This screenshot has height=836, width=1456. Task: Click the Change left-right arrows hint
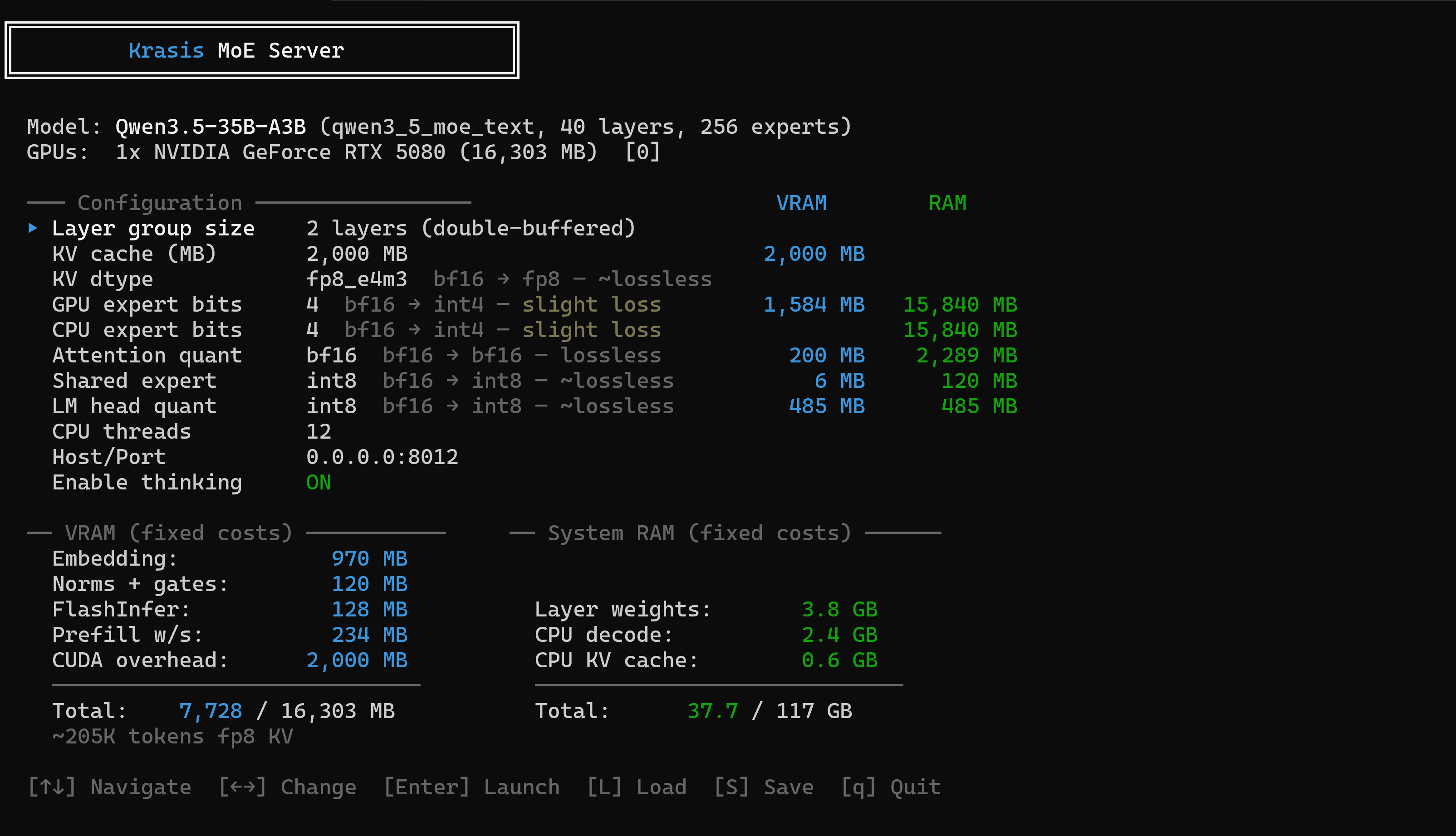[287, 787]
